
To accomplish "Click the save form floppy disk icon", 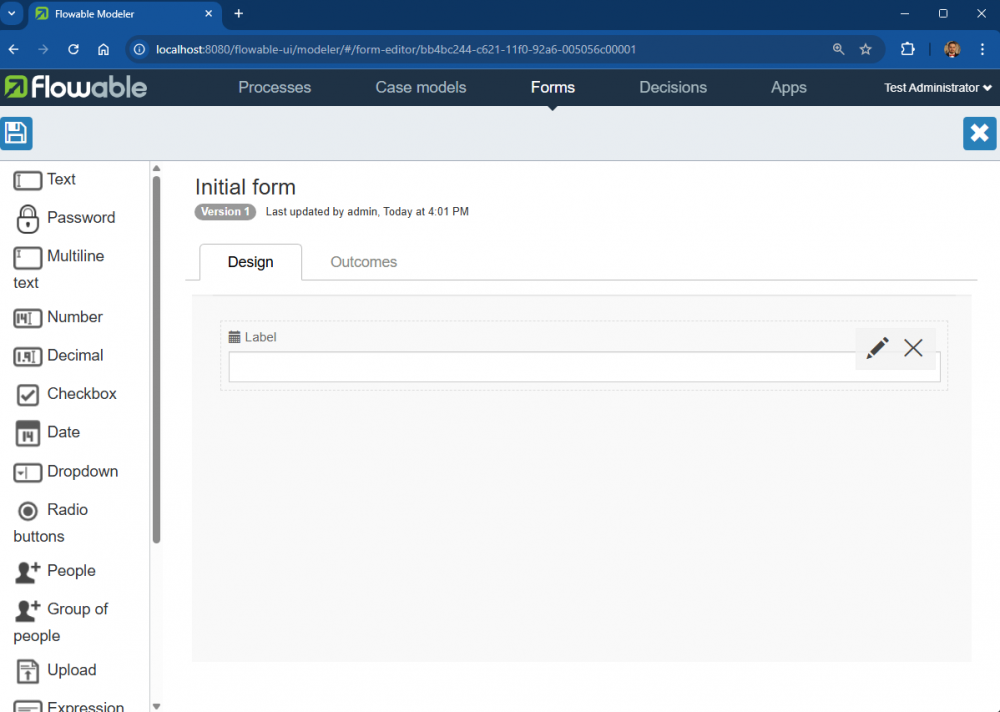I will (16, 133).
